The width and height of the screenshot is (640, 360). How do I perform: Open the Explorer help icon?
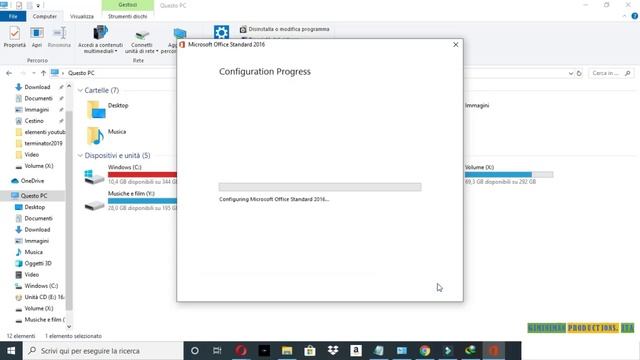click(635, 16)
